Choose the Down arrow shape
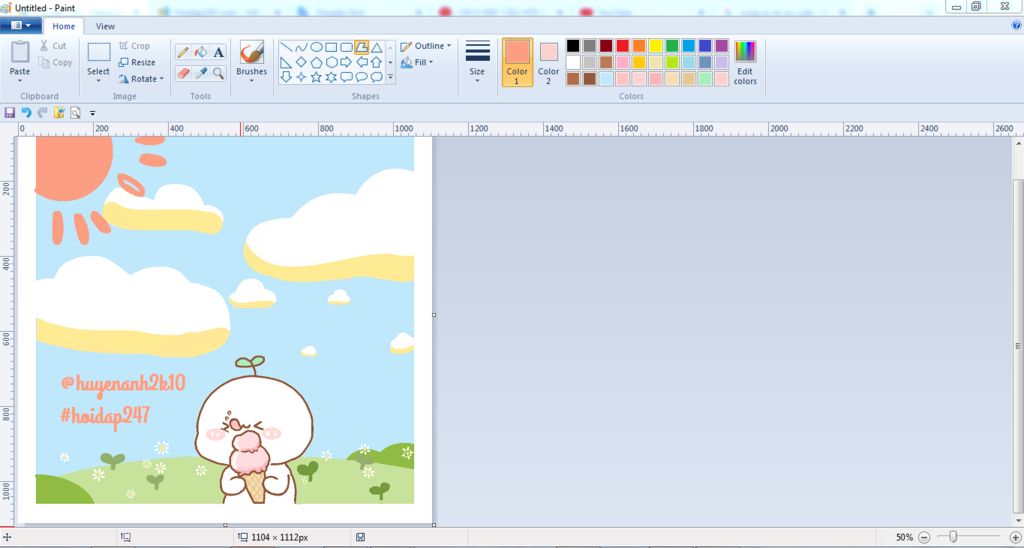The image size is (1024, 548). click(286, 77)
